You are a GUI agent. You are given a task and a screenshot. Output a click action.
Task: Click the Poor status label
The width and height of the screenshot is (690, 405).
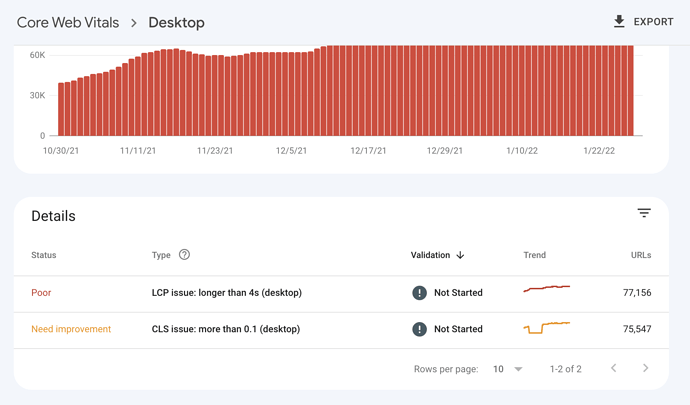(x=41, y=293)
